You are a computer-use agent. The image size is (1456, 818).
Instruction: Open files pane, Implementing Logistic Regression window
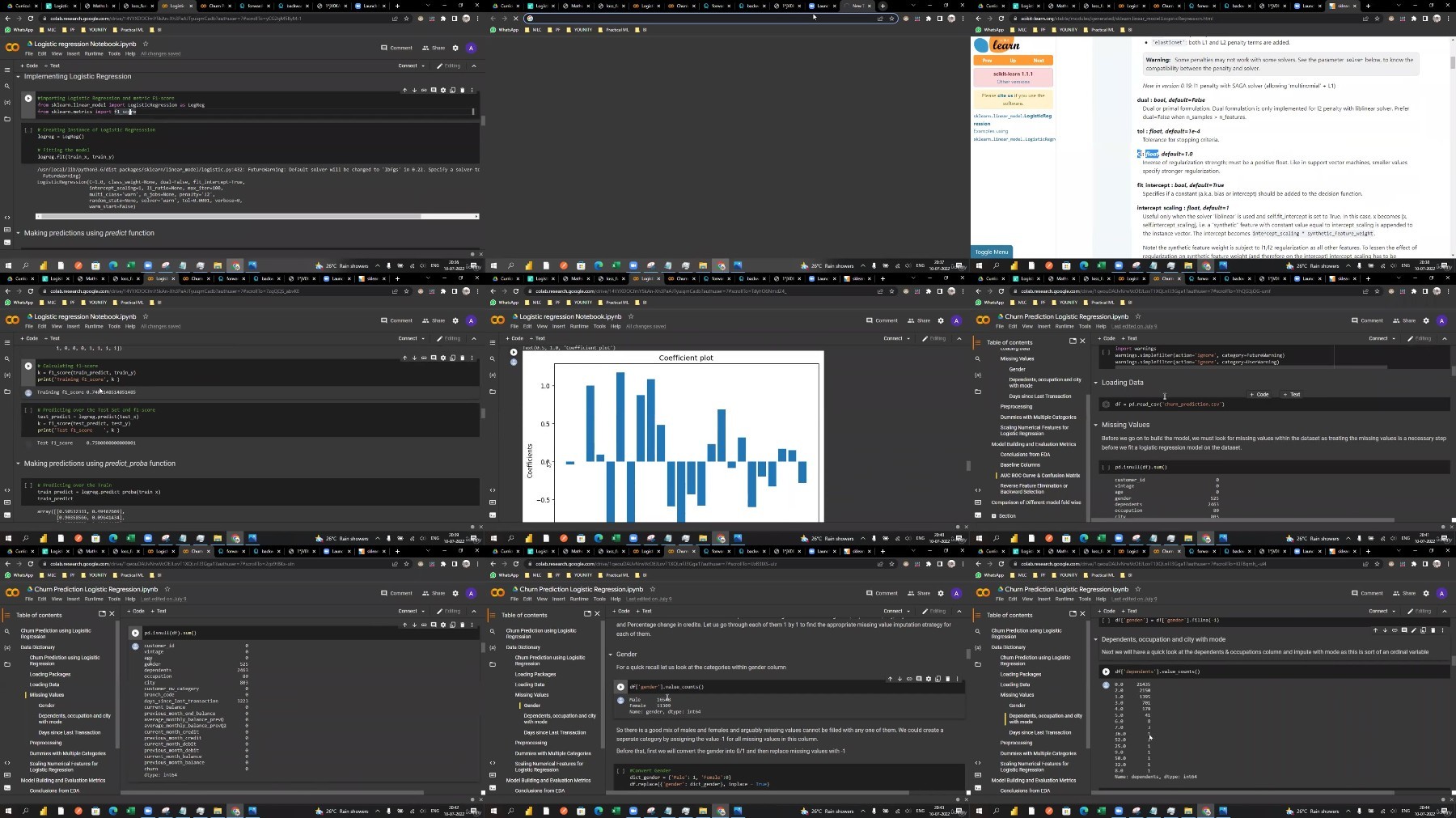pos(7,119)
